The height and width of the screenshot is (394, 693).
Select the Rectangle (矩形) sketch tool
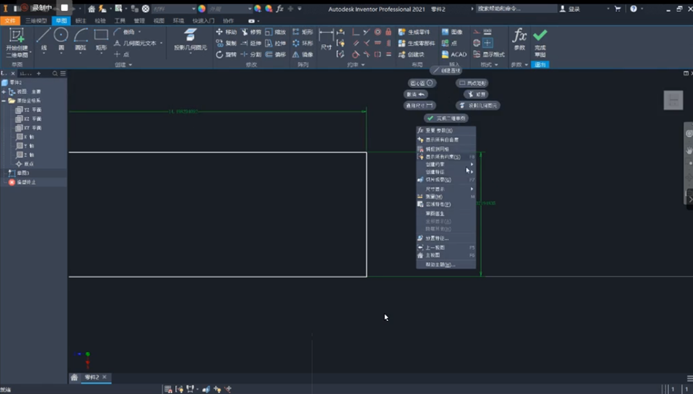coord(101,40)
